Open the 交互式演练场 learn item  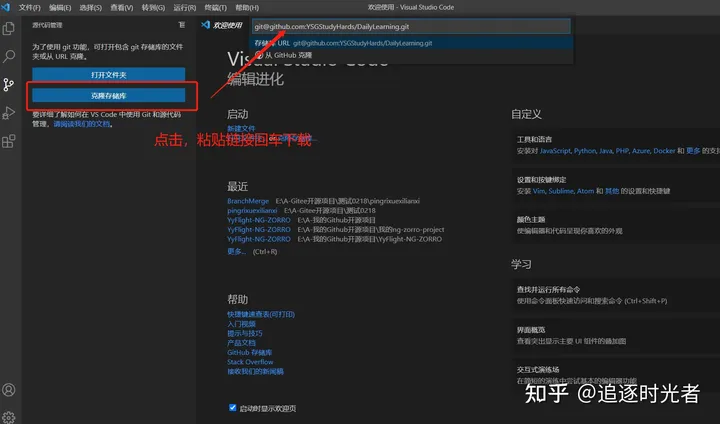coord(615,375)
